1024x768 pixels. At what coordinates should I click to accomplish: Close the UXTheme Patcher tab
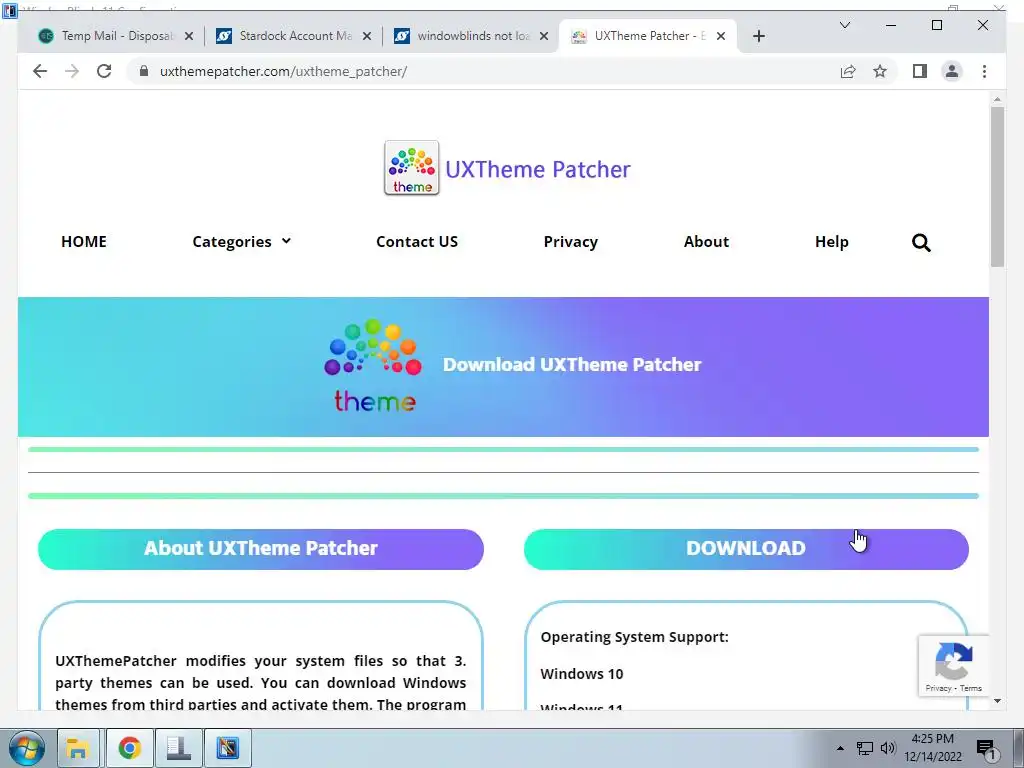point(721,36)
